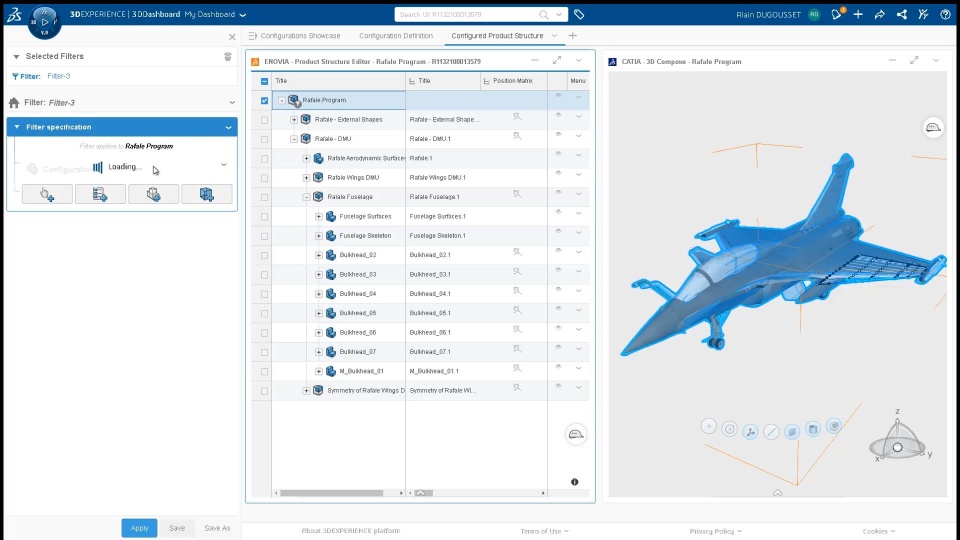The height and width of the screenshot is (540, 960).
Task: Click the add attribute list filter button
Action: pos(100,194)
